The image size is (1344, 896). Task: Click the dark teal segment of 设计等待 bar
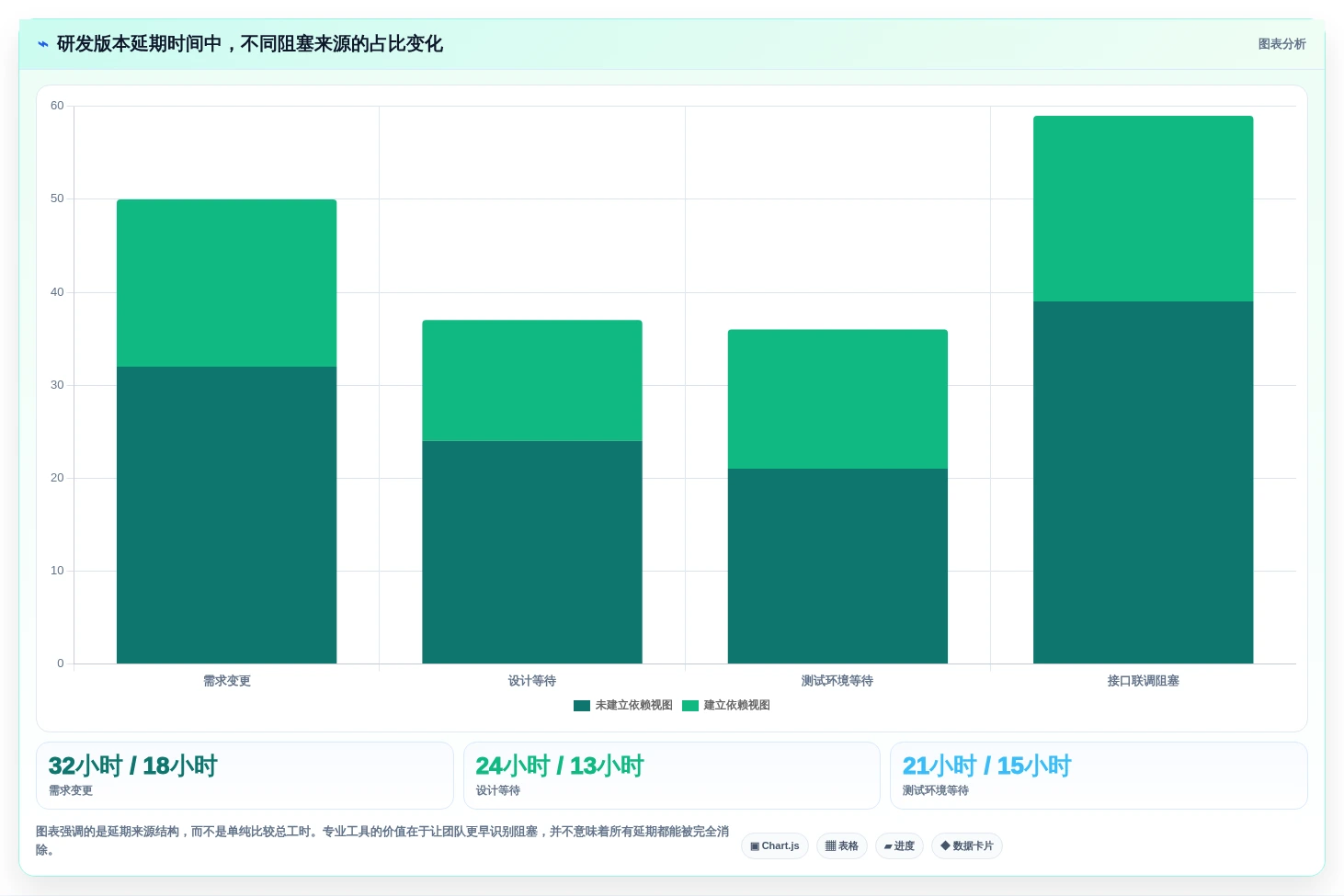tap(532, 552)
